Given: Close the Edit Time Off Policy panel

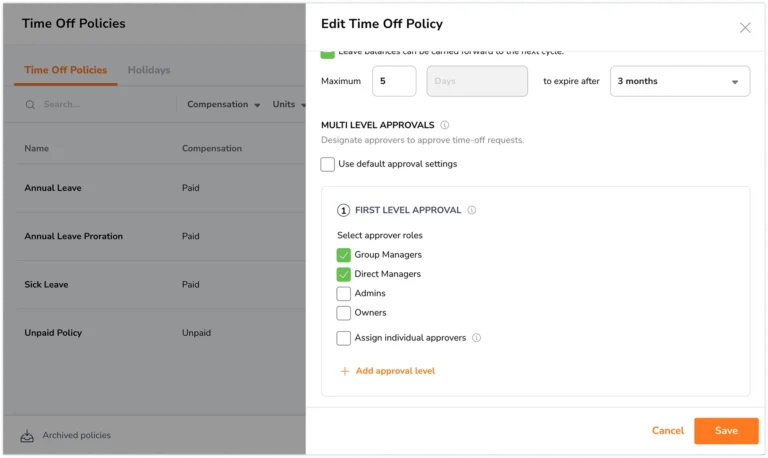Looking at the screenshot, I should coord(745,27).
